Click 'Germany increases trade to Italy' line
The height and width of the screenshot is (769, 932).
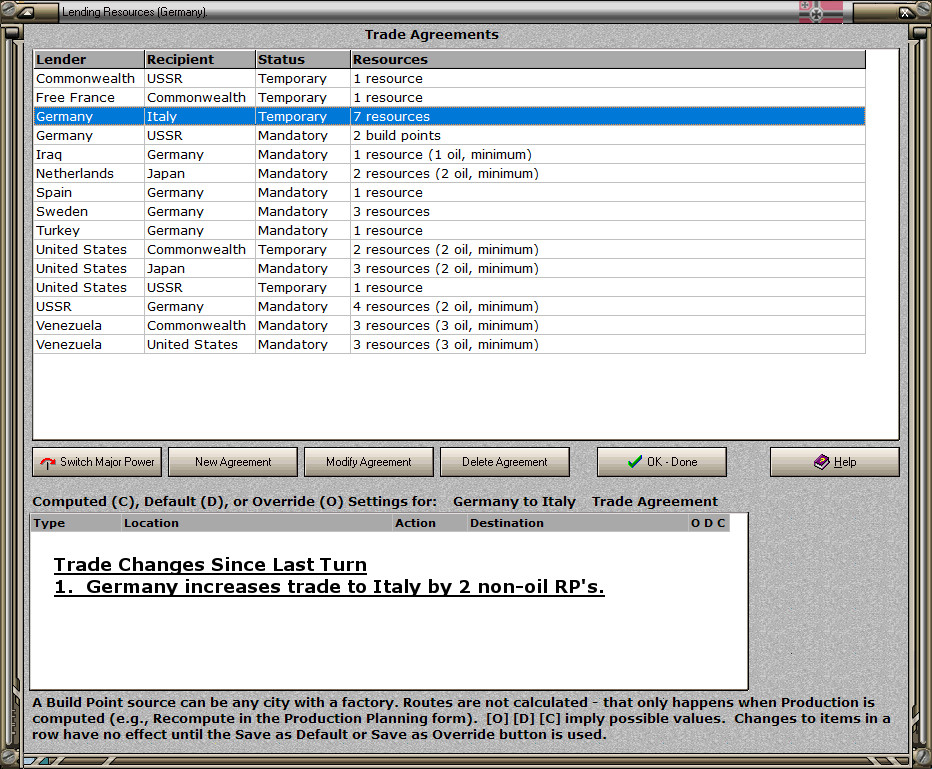click(x=329, y=587)
